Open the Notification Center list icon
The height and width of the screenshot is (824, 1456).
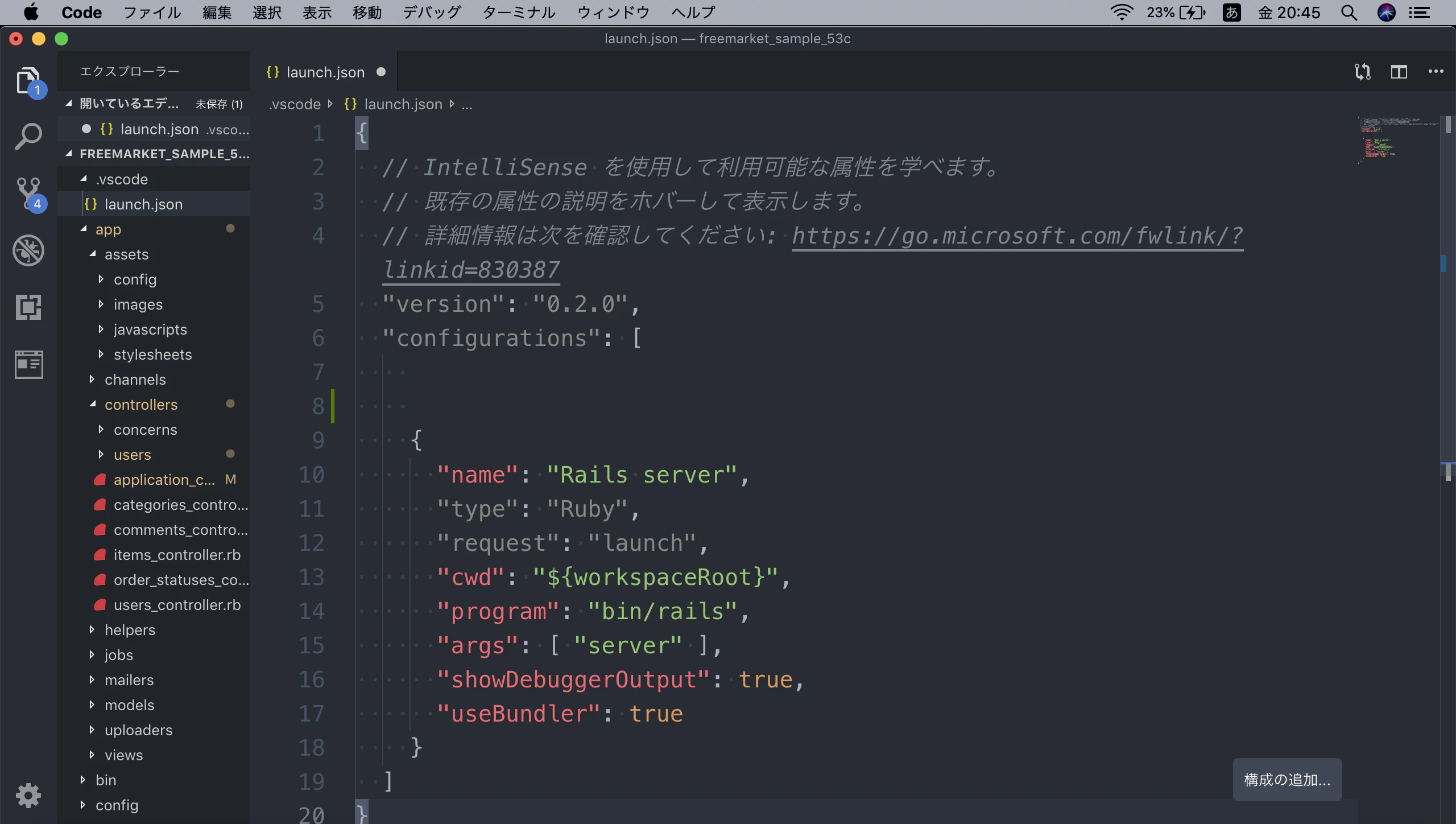click(1420, 13)
